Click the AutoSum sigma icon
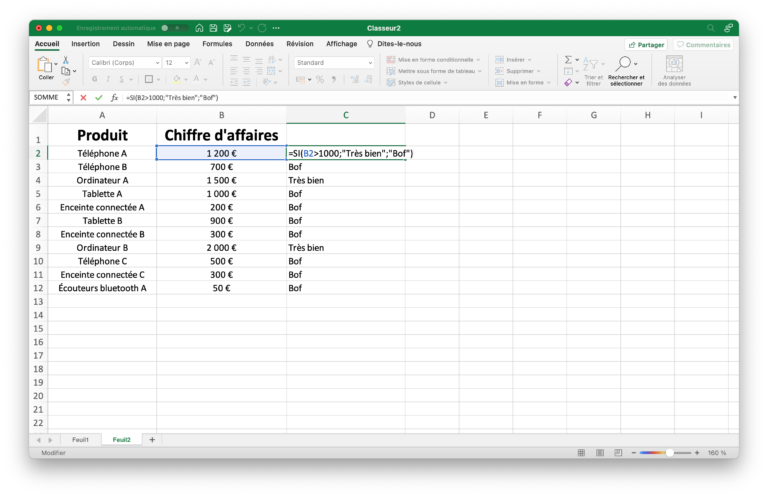The height and width of the screenshot is (497, 768). point(568,60)
